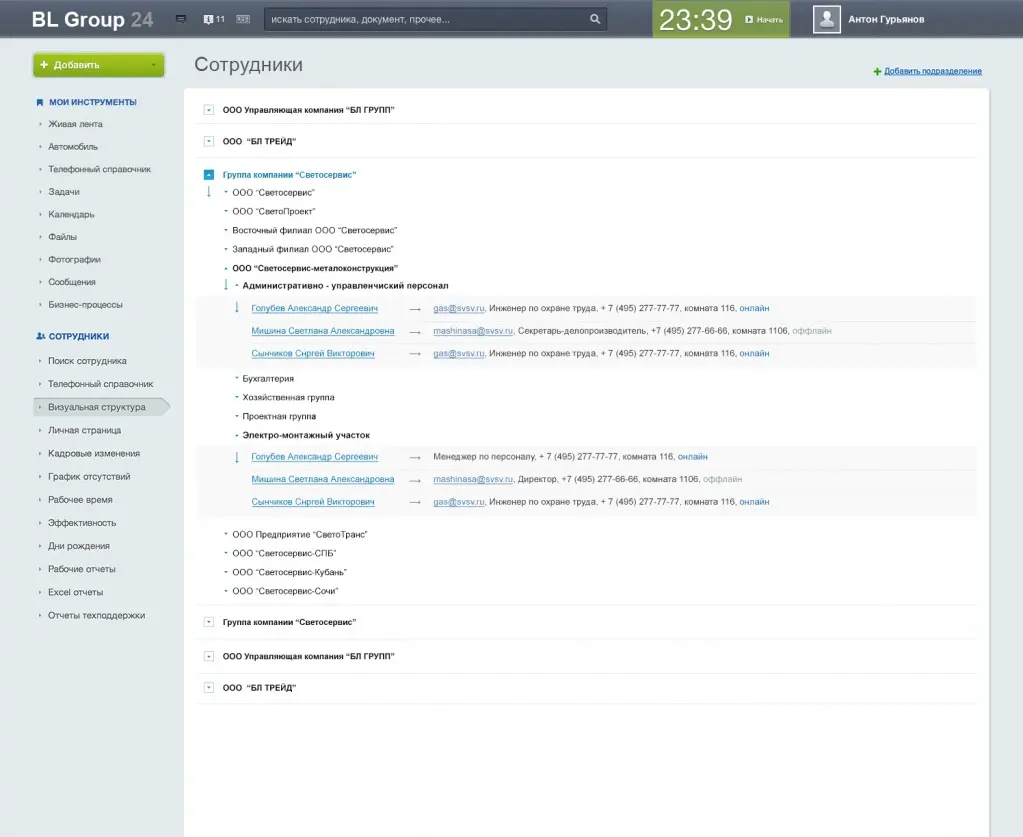This screenshot has height=837, width=1023.
Task: Click the BL Group 24 logo
Action: [x=92, y=19]
